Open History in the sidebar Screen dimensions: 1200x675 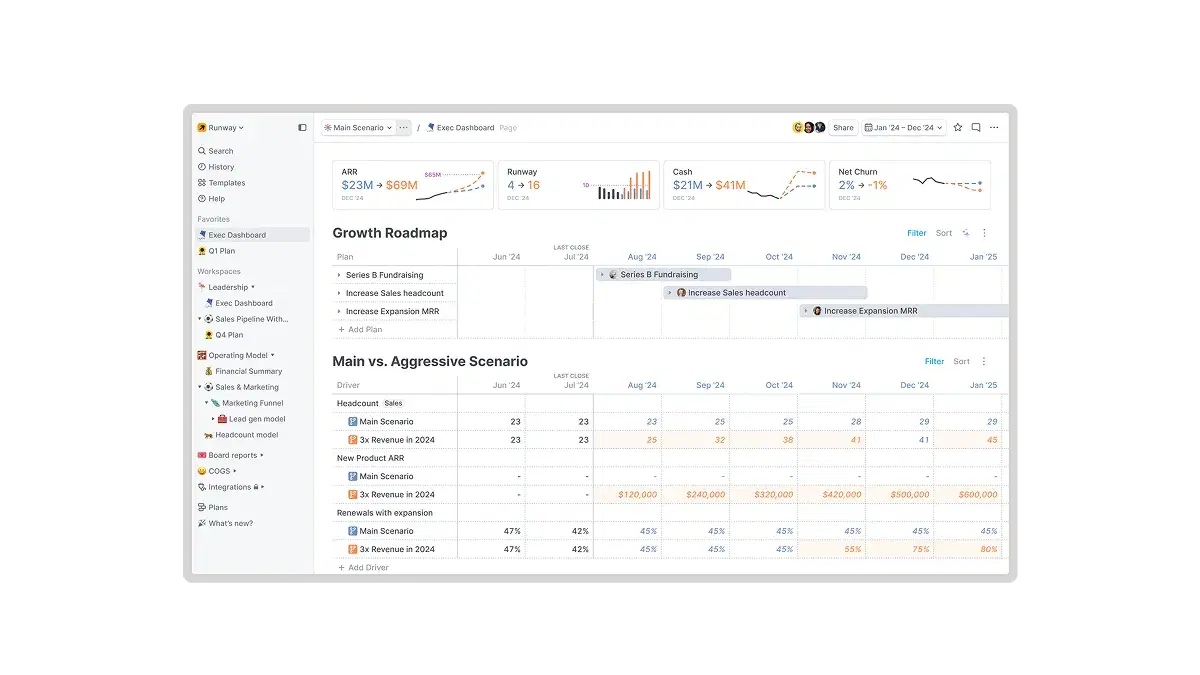click(216, 167)
